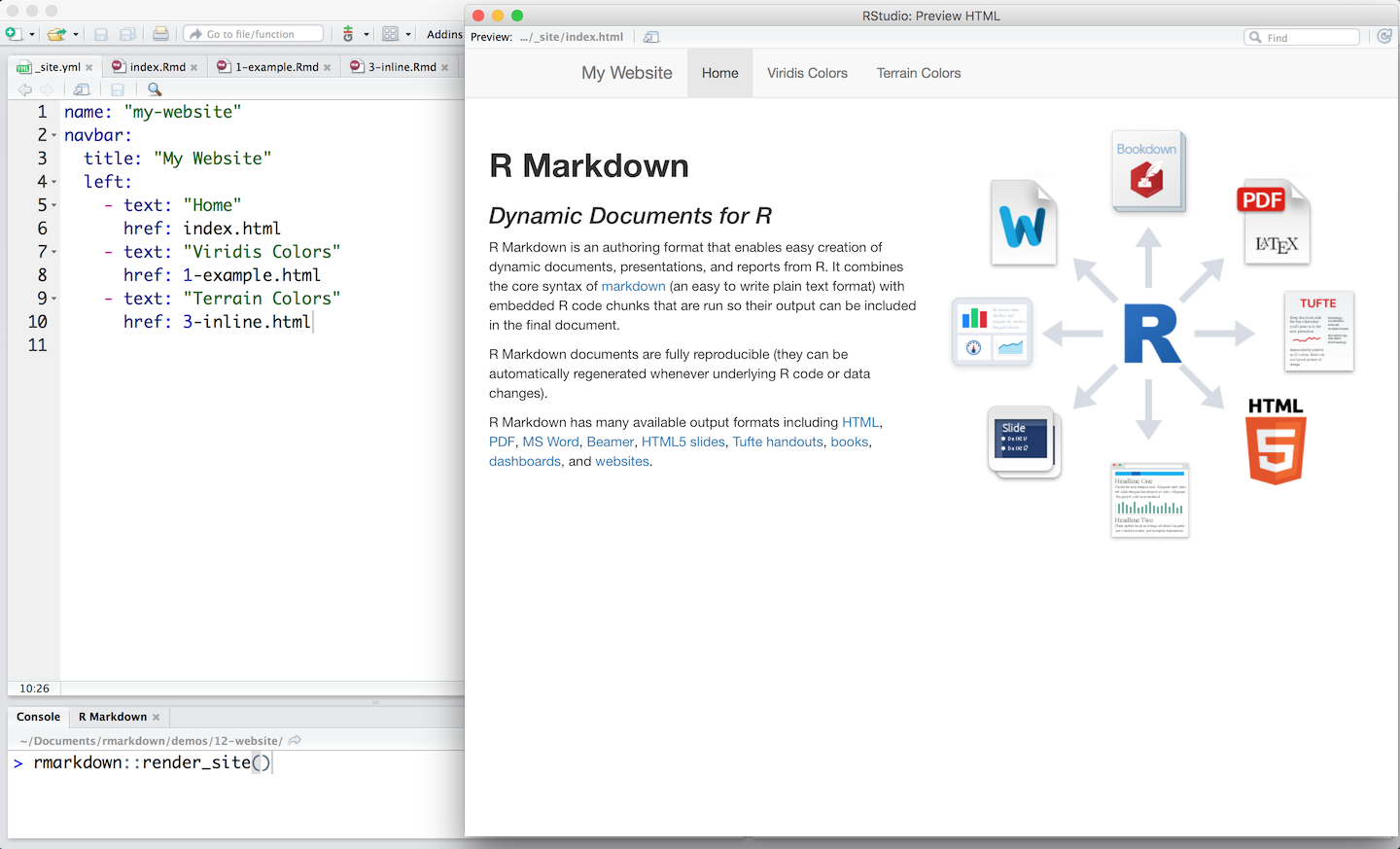Click the Bookdown icon in the diagram
The width and height of the screenshot is (1400, 849).
tap(1148, 171)
